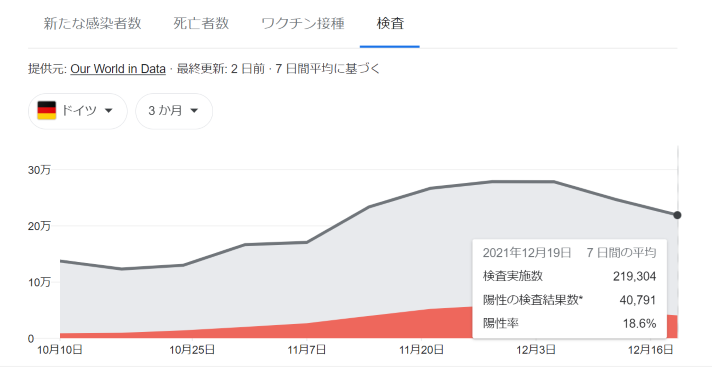Click the 11月20日 axis label

[x=421, y=350]
